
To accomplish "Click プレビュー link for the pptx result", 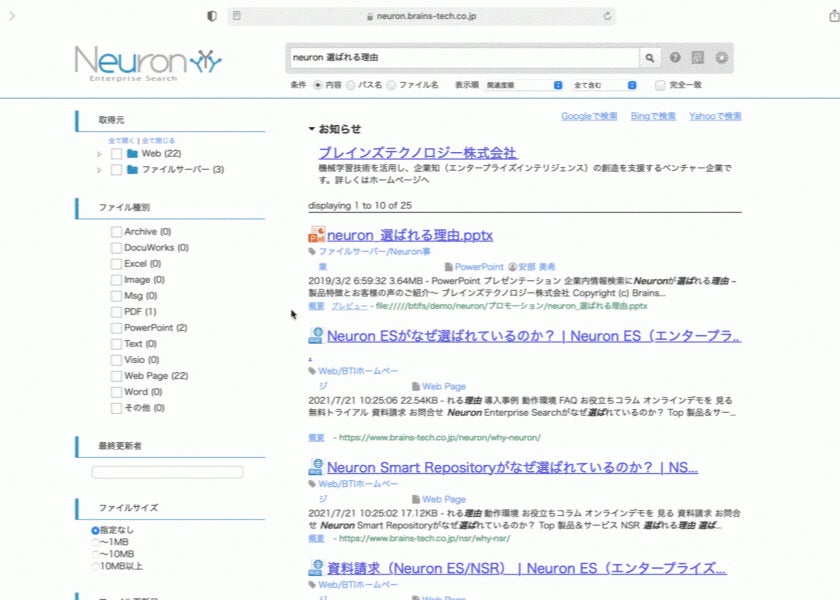I will pos(349,306).
